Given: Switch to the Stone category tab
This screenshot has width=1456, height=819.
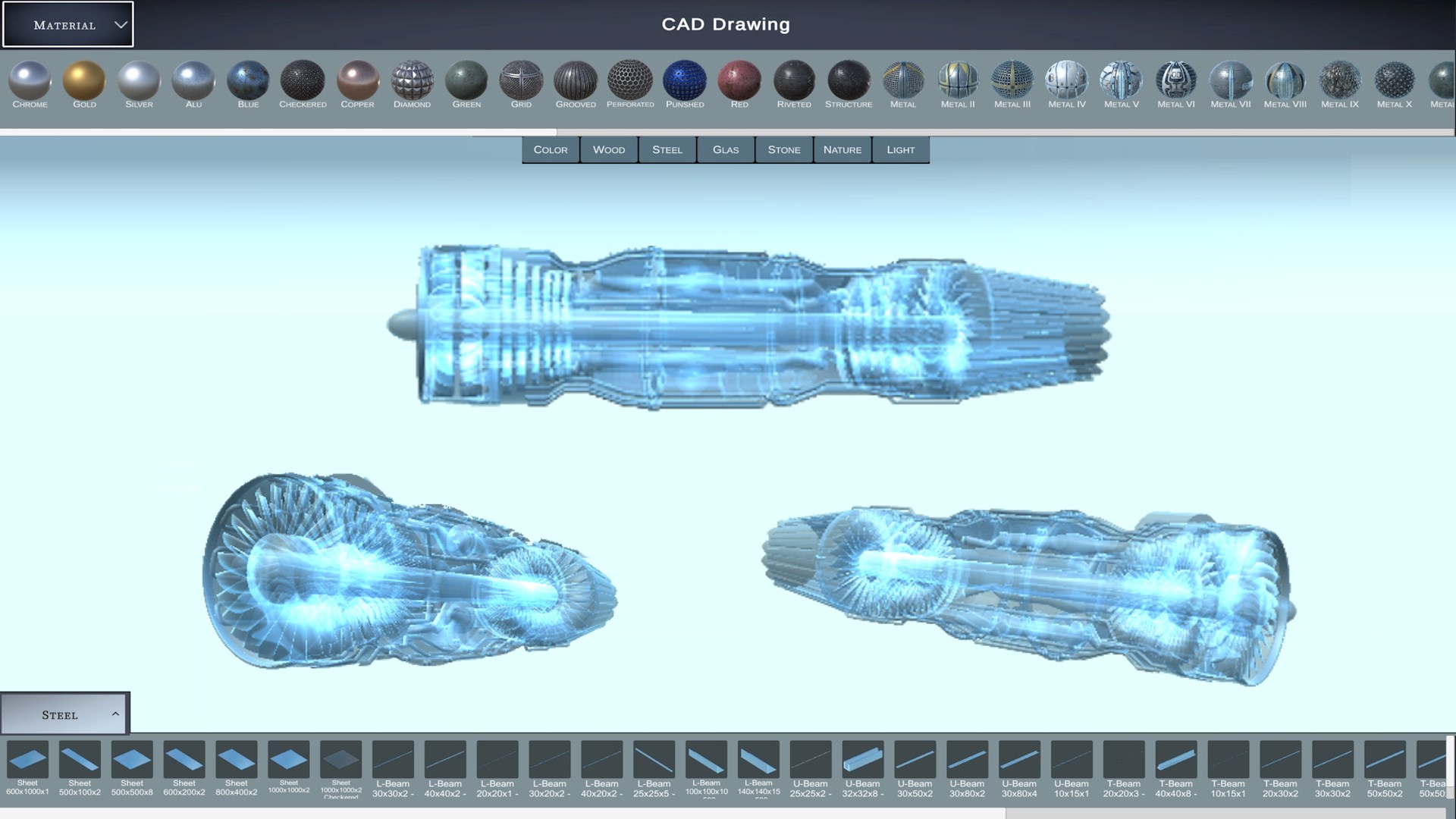Looking at the screenshot, I should 784,150.
